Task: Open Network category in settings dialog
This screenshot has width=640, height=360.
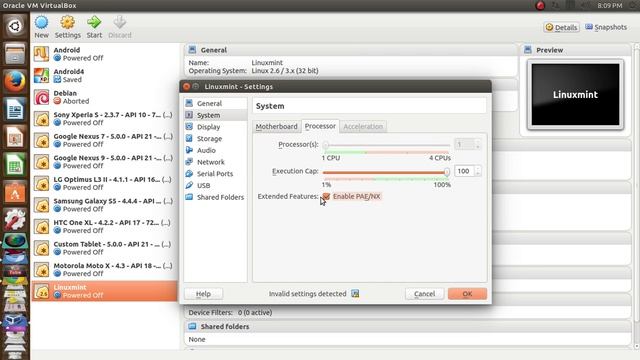Action: [x=215, y=162]
